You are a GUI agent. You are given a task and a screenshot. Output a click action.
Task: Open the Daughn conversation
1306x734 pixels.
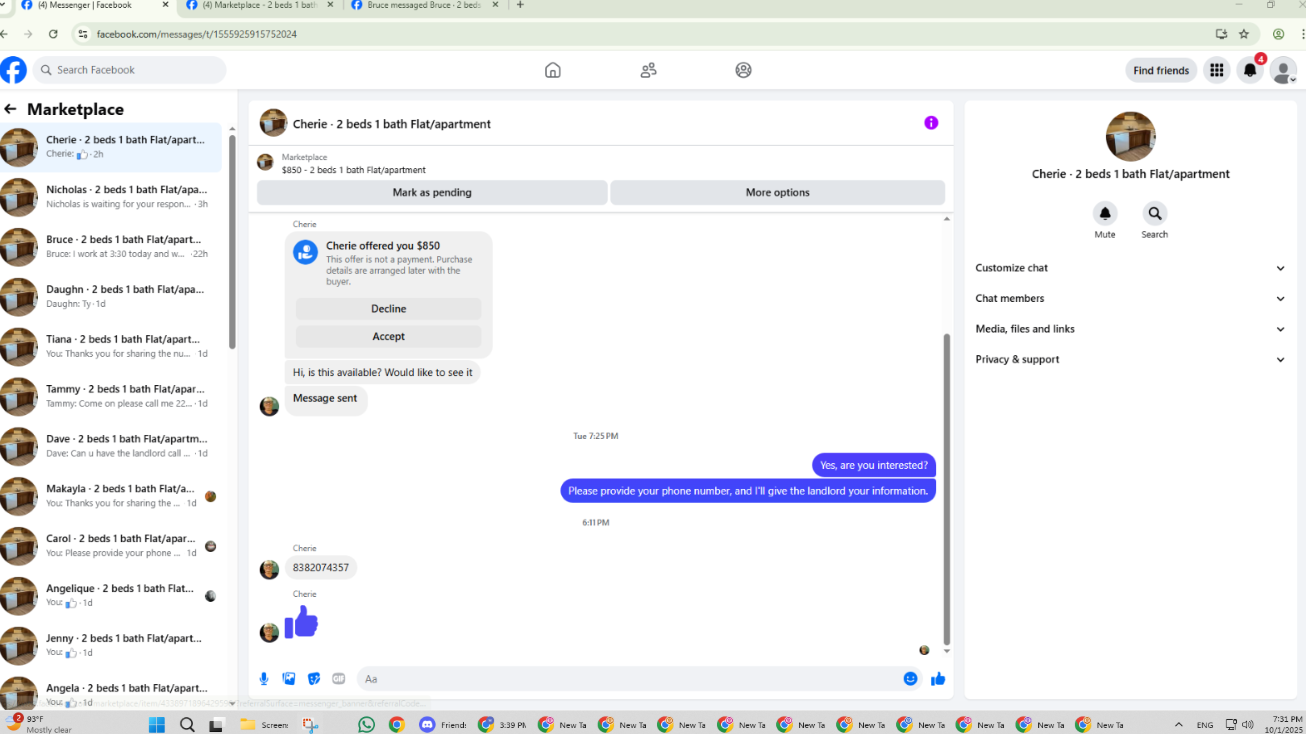coord(111,297)
